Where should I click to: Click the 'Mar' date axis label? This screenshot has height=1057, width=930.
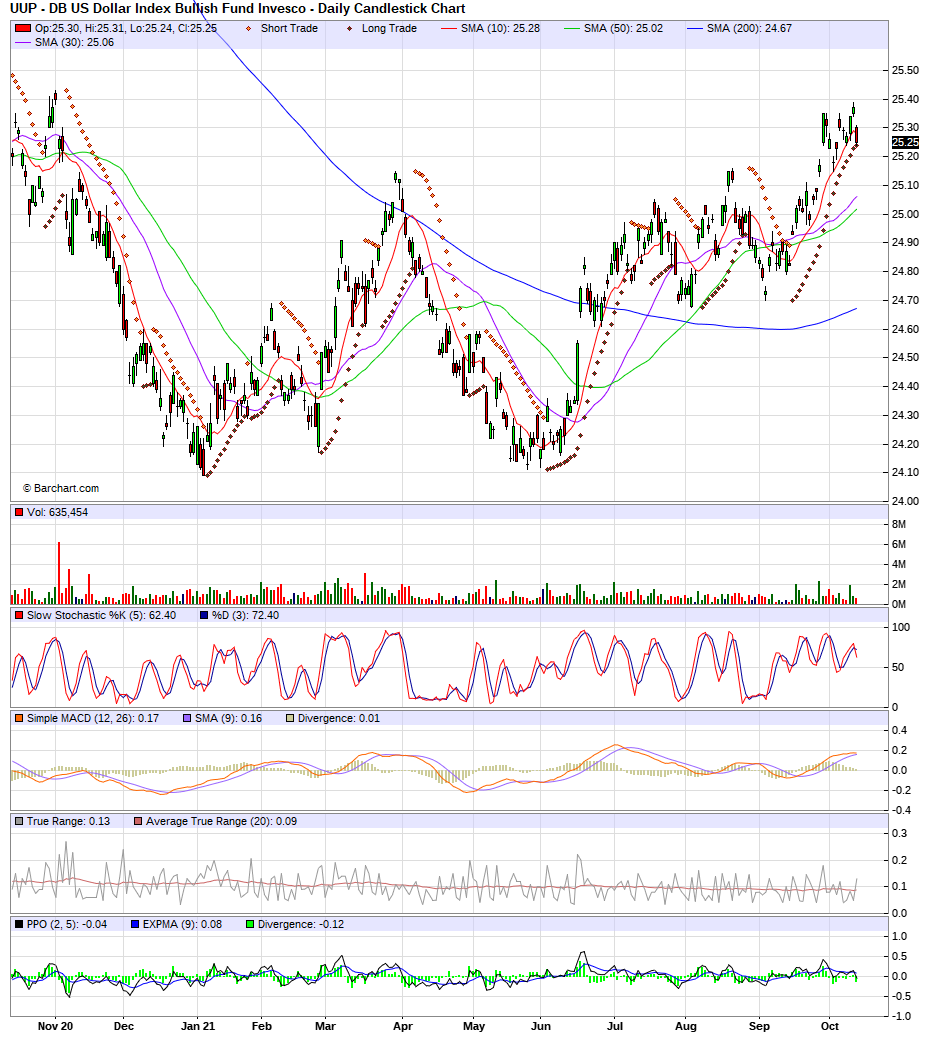(x=326, y=1027)
